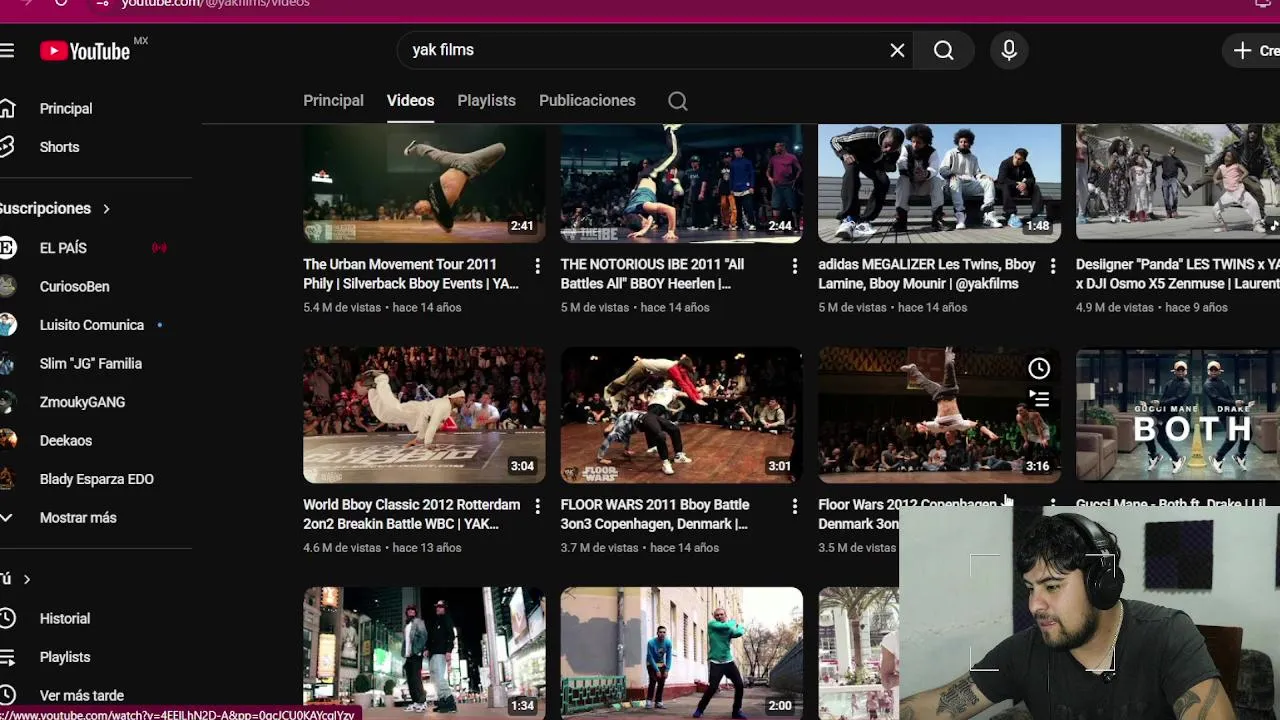Open title 'THE NOTORIOUS IBE 2011 All Battles All'
The height and width of the screenshot is (720, 1280).
652,274
